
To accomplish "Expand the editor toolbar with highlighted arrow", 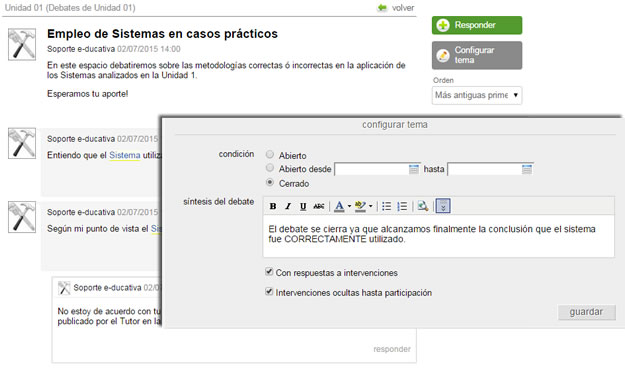I will 443,206.
